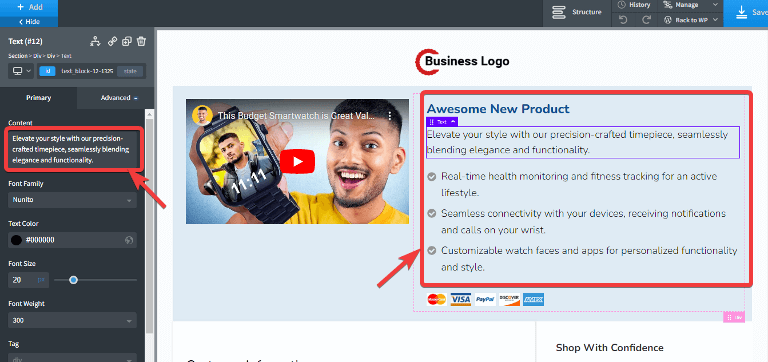Click the Section > Div > Div > Text breadcrumb

pyautogui.click(x=40, y=56)
